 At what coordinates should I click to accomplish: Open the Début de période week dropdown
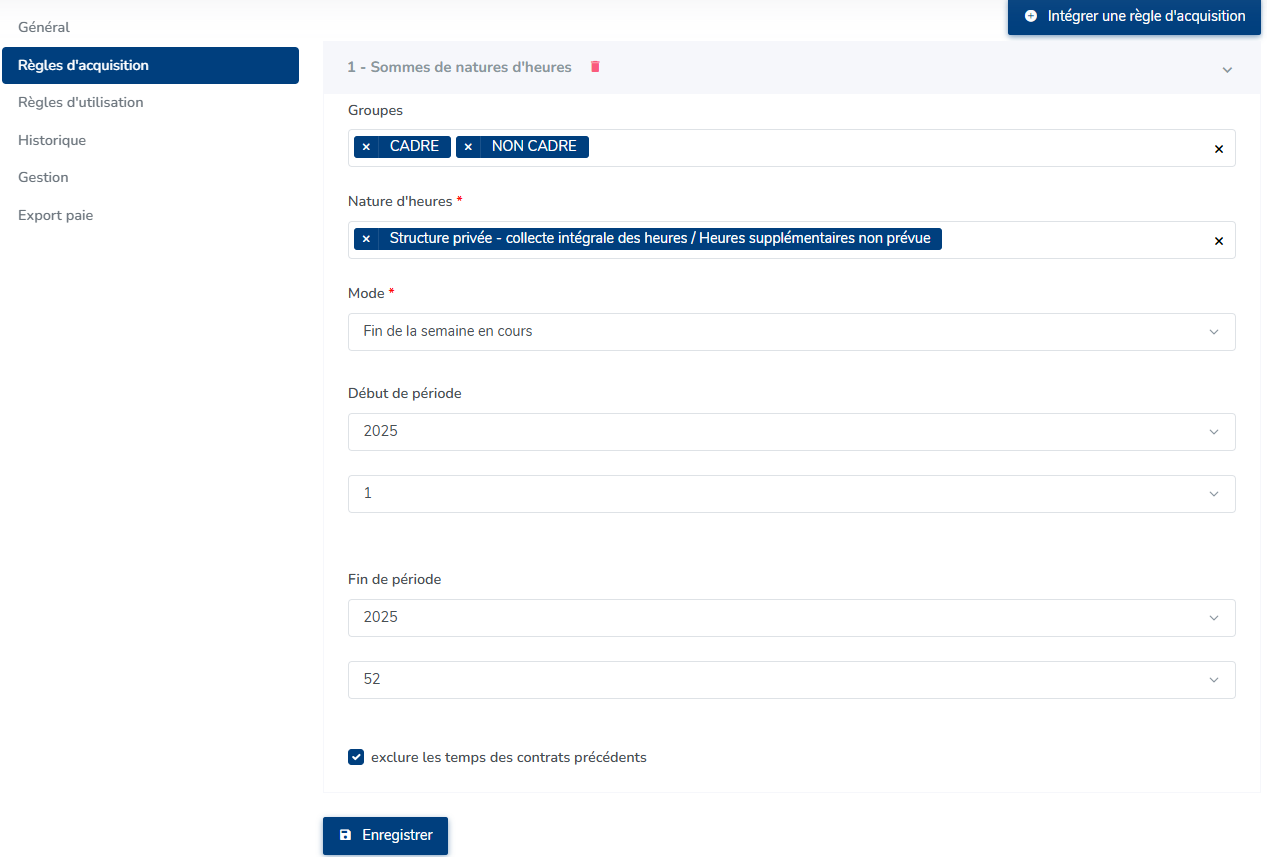click(x=791, y=493)
